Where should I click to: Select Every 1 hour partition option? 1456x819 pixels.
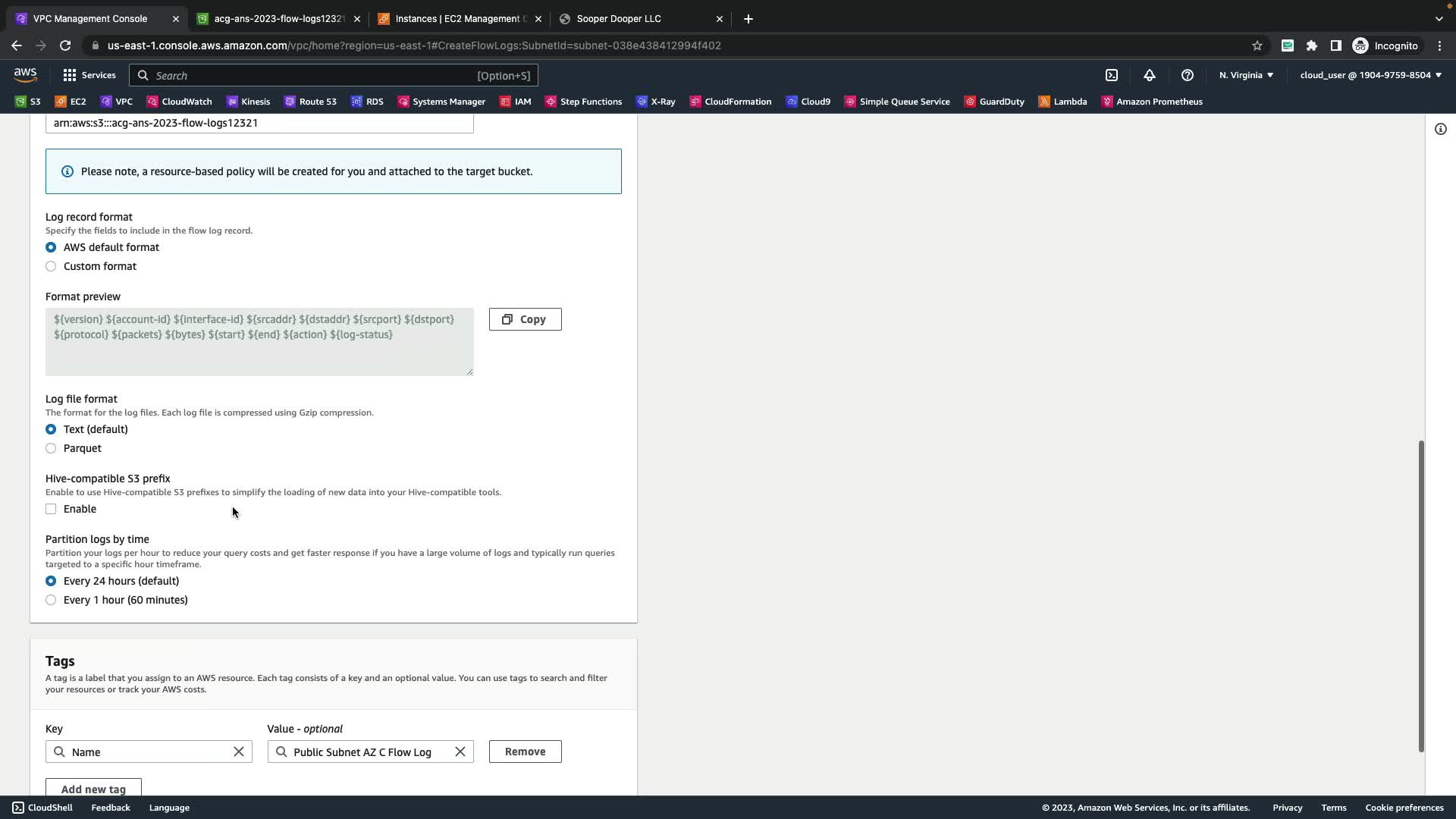pyautogui.click(x=51, y=600)
